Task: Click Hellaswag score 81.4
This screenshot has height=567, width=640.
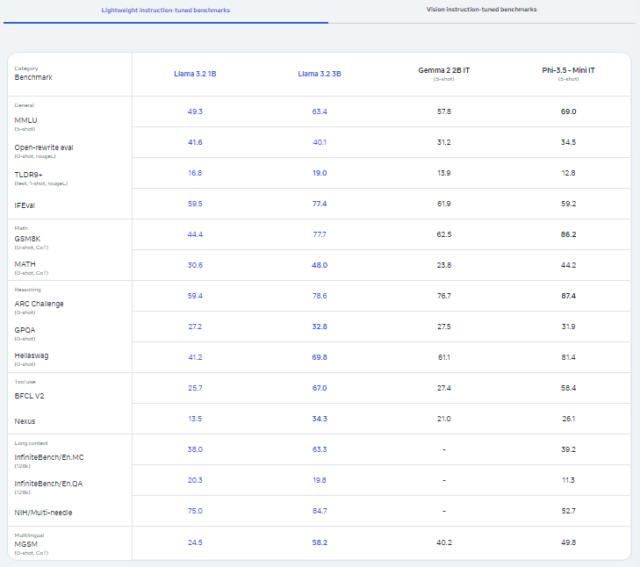Action: pyautogui.click(x=568, y=358)
